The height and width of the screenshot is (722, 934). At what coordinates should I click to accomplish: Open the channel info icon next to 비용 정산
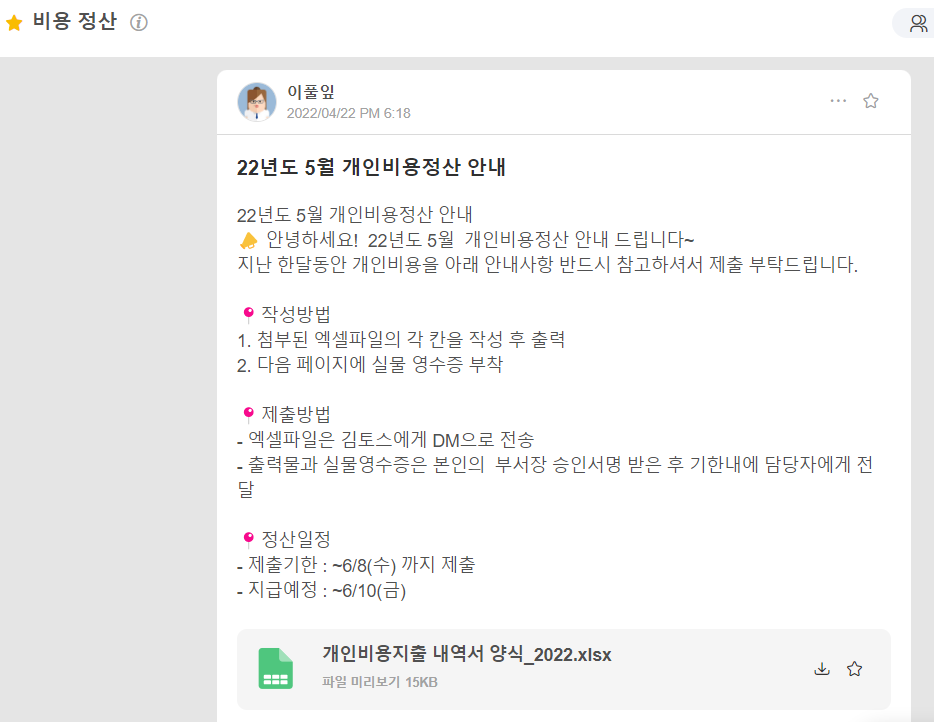(139, 22)
